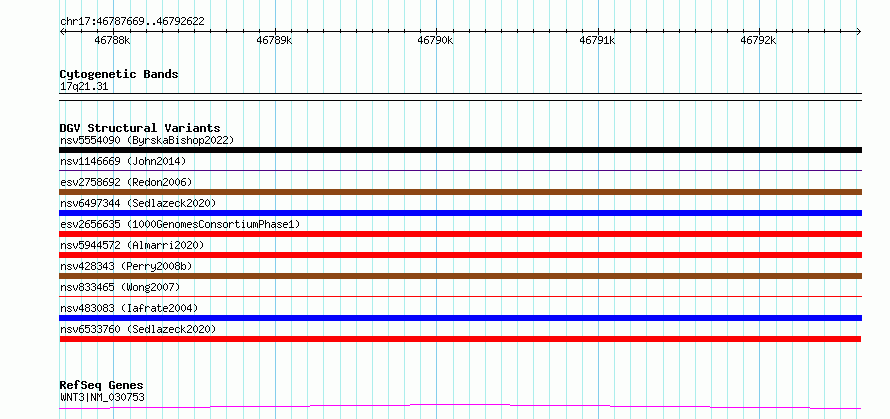The image size is (890, 419).
Task: Click the chr17:46787669..46792622 coordinate label
Action: [x=132, y=22]
